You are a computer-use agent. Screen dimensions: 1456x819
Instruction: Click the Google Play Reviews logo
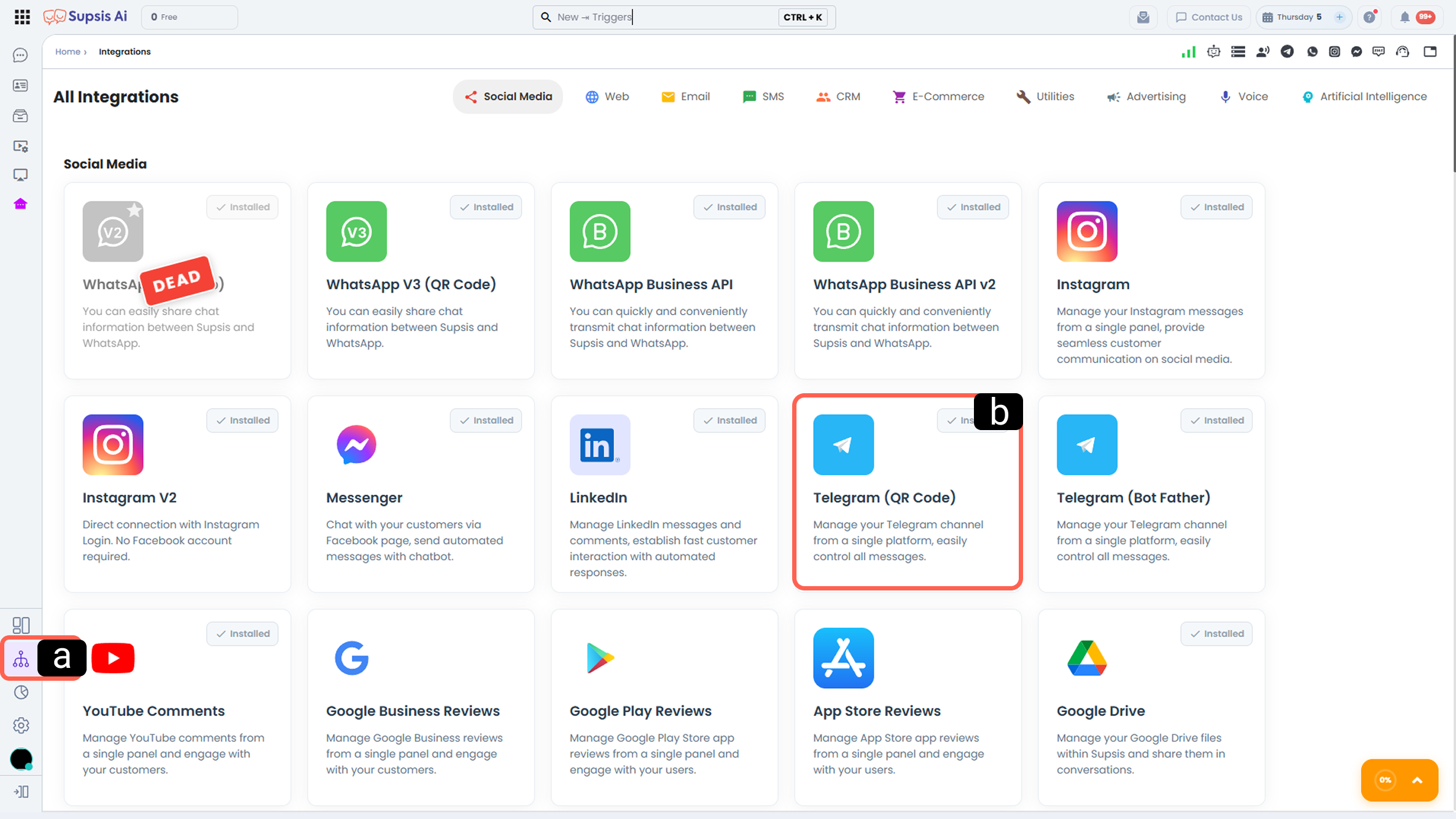pyautogui.click(x=600, y=658)
